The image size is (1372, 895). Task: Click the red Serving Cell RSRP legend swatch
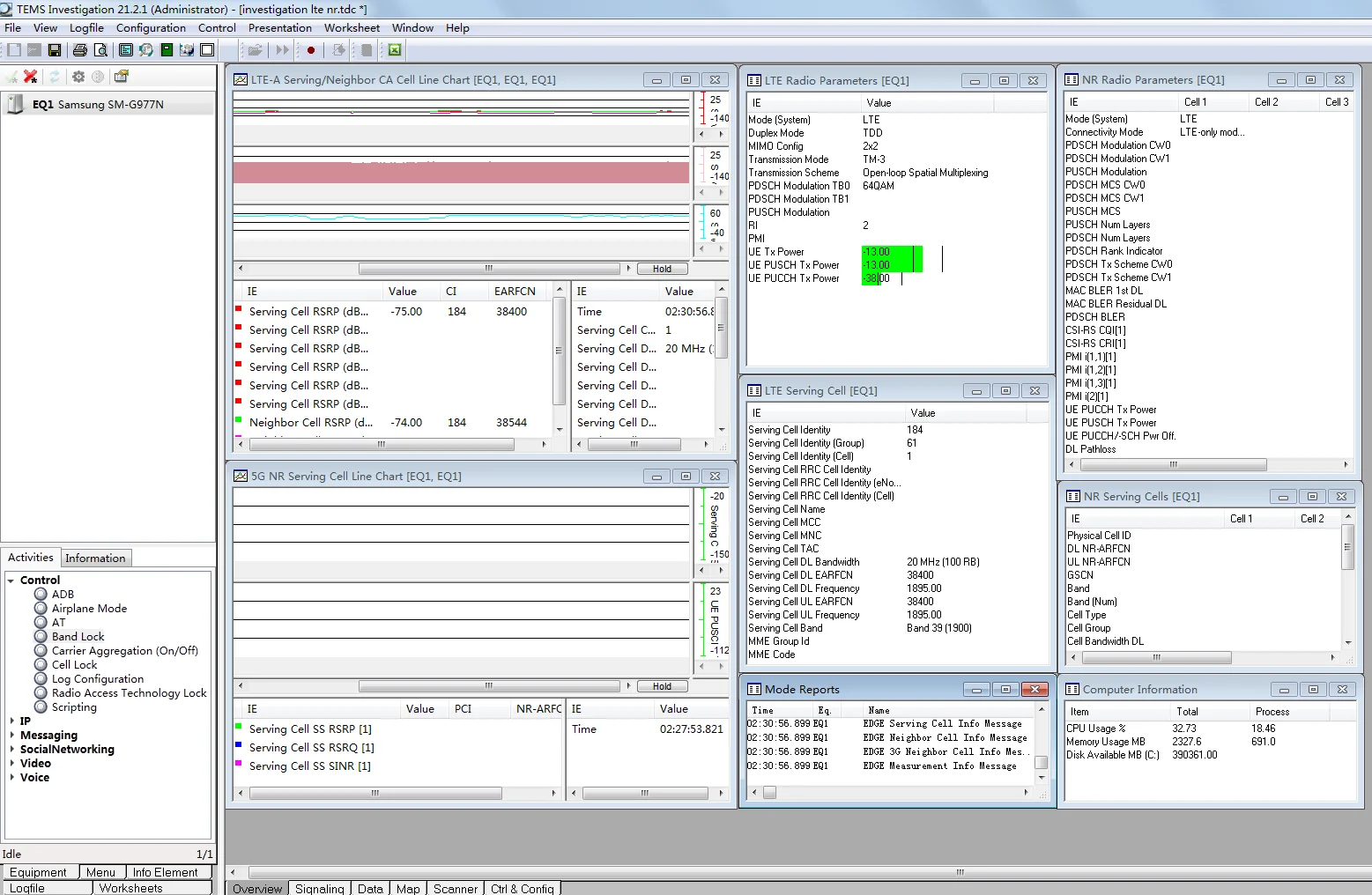click(x=239, y=308)
